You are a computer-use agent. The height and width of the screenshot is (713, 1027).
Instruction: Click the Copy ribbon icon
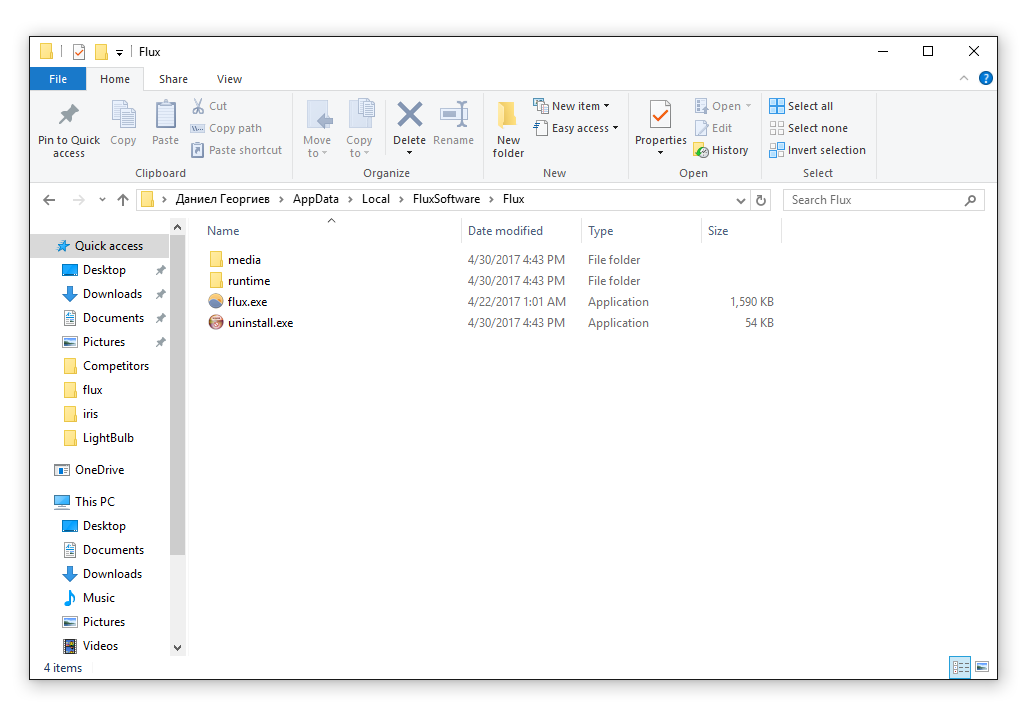(123, 115)
